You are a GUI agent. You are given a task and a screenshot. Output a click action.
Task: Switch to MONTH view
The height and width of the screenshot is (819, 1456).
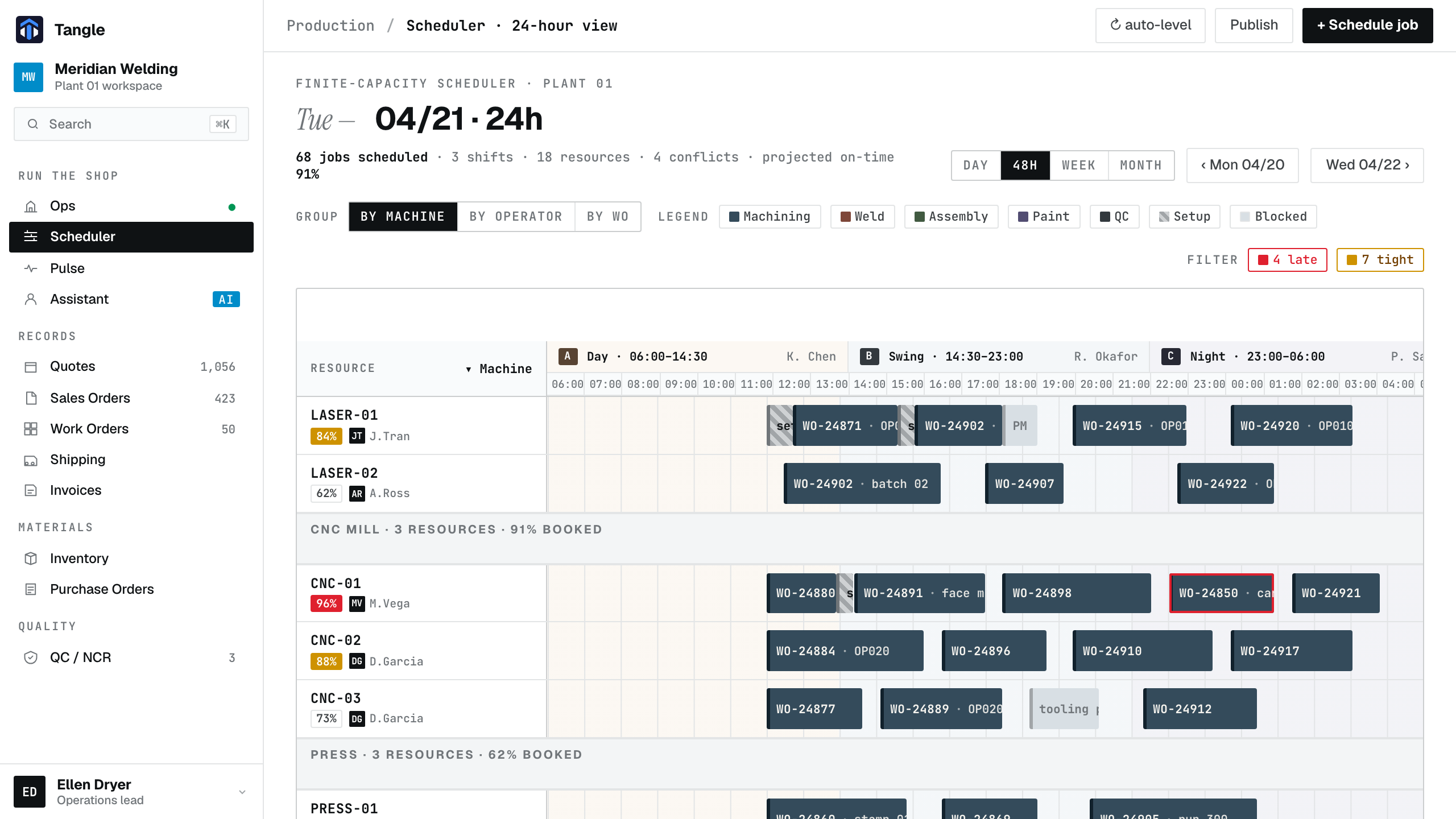click(x=1141, y=166)
